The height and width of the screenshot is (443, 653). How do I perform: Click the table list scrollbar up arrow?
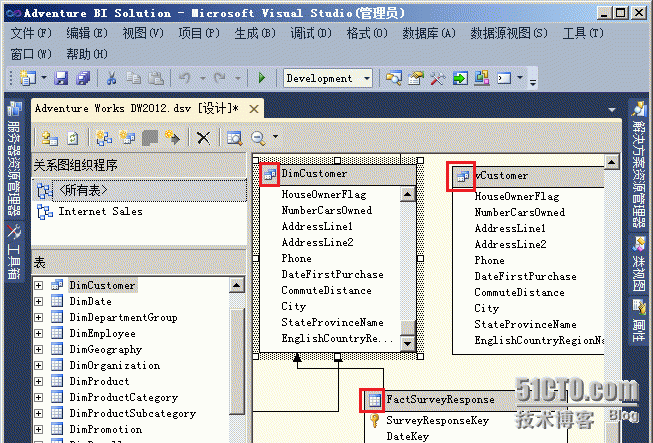[237, 286]
